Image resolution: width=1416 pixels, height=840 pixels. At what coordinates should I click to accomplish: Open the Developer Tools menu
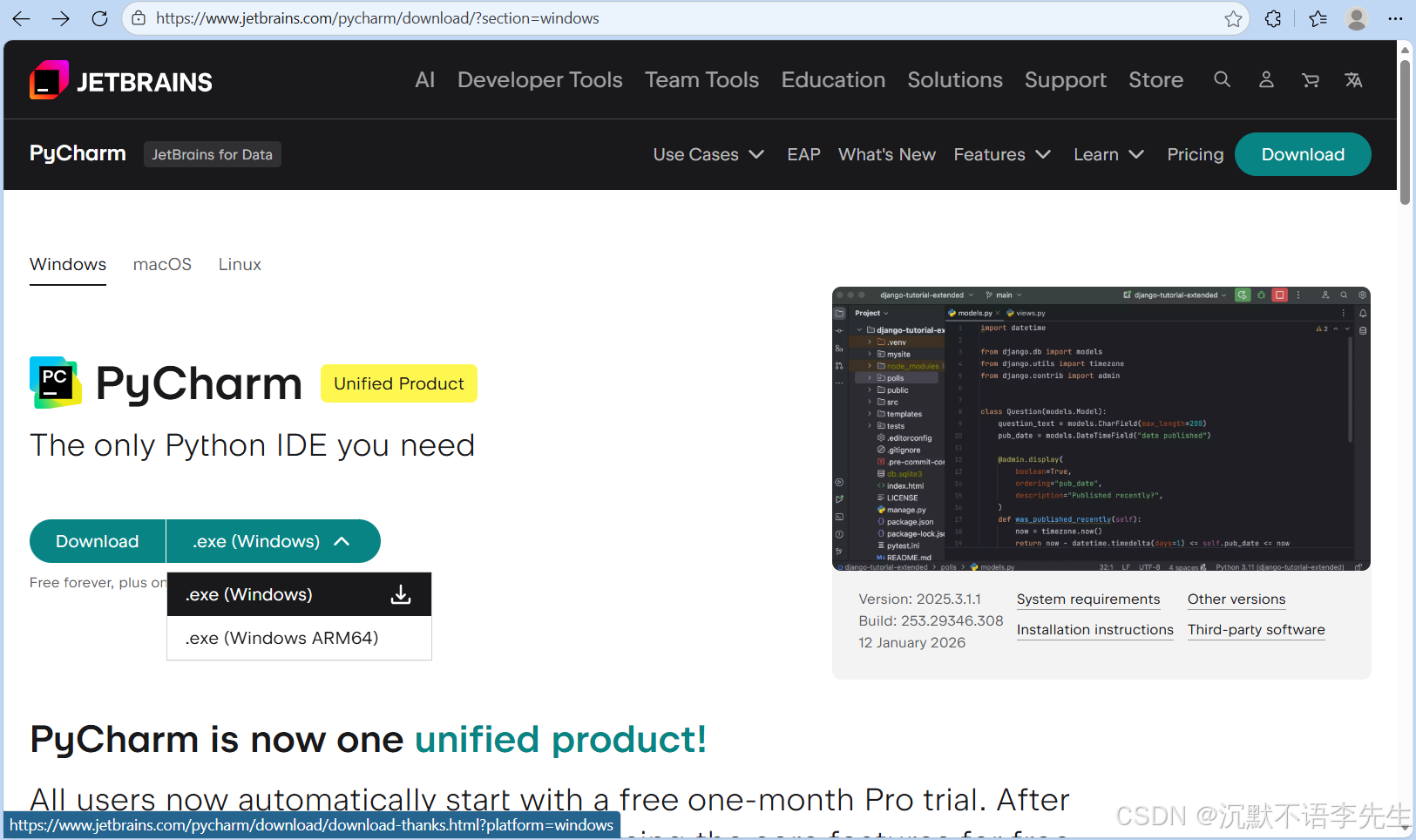[540, 79]
